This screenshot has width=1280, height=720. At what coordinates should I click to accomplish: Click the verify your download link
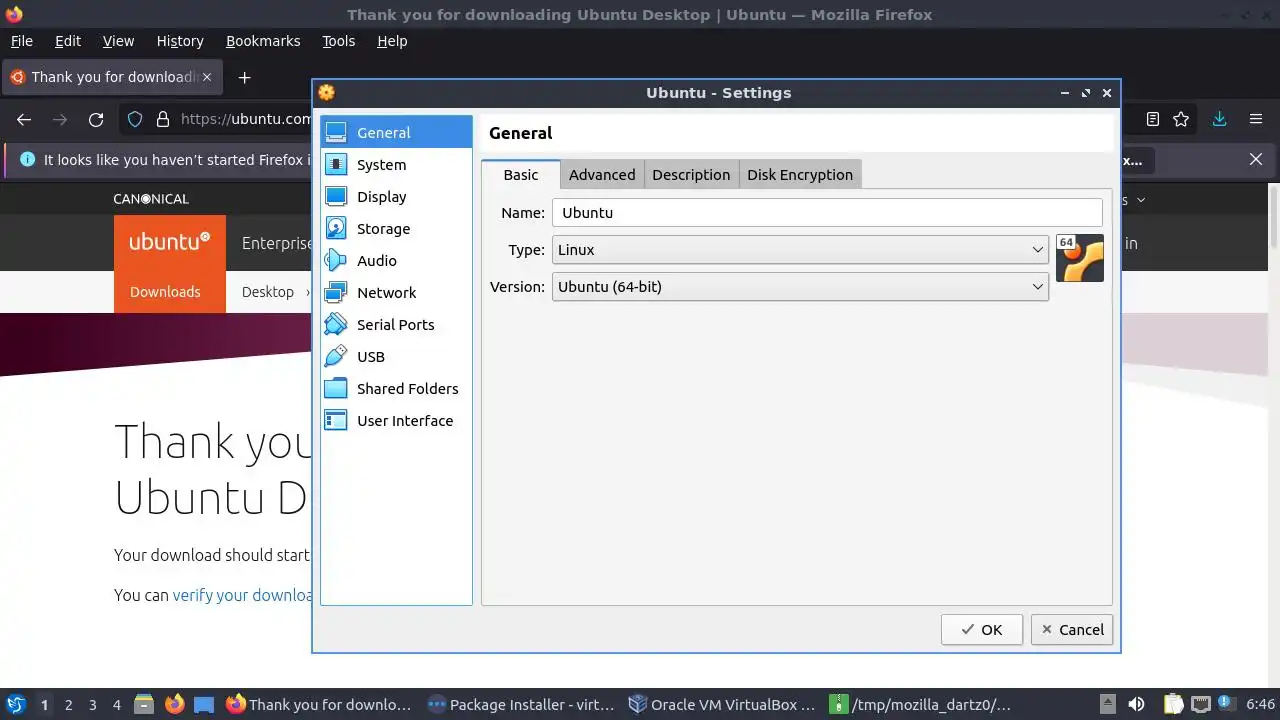point(243,594)
